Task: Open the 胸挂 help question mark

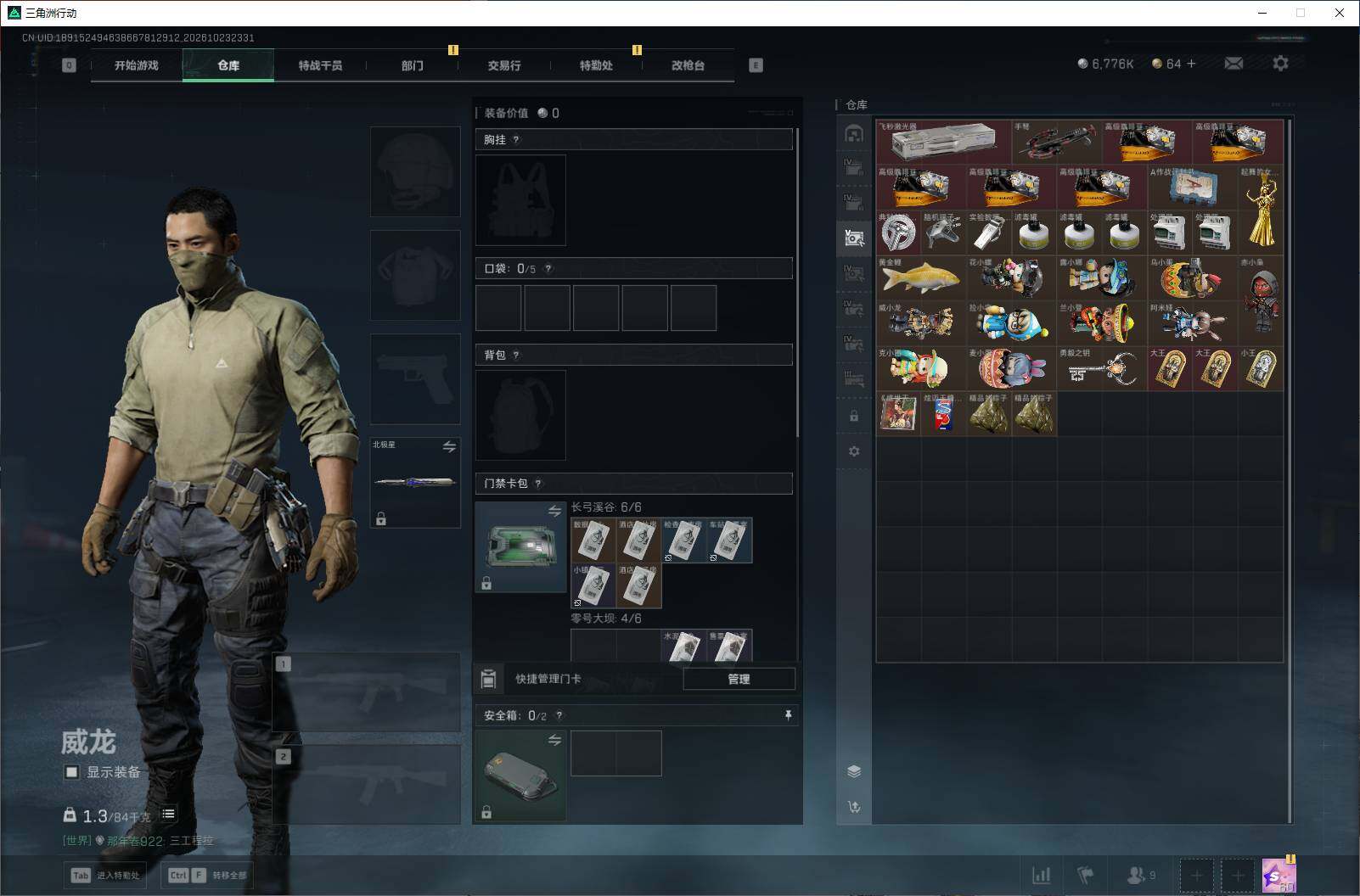Action: [x=516, y=140]
